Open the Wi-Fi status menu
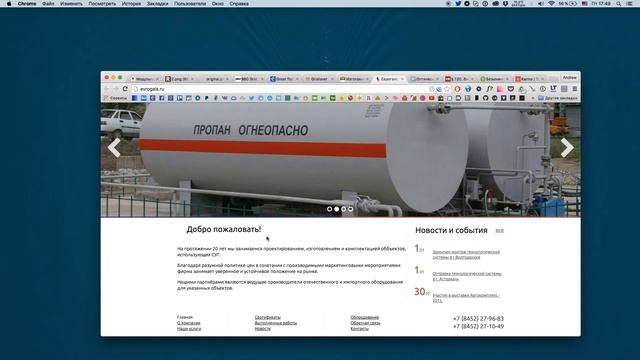The image size is (640, 360). 551,4
